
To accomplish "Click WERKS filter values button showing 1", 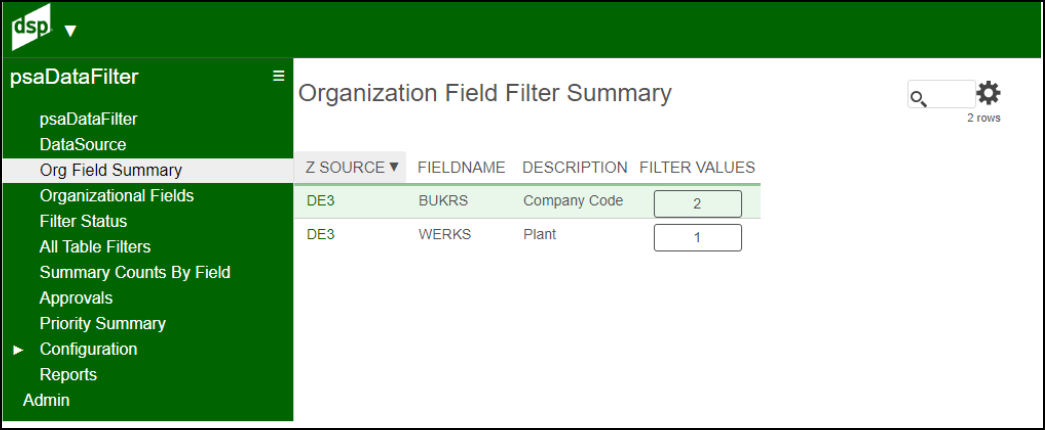I will 698,237.
